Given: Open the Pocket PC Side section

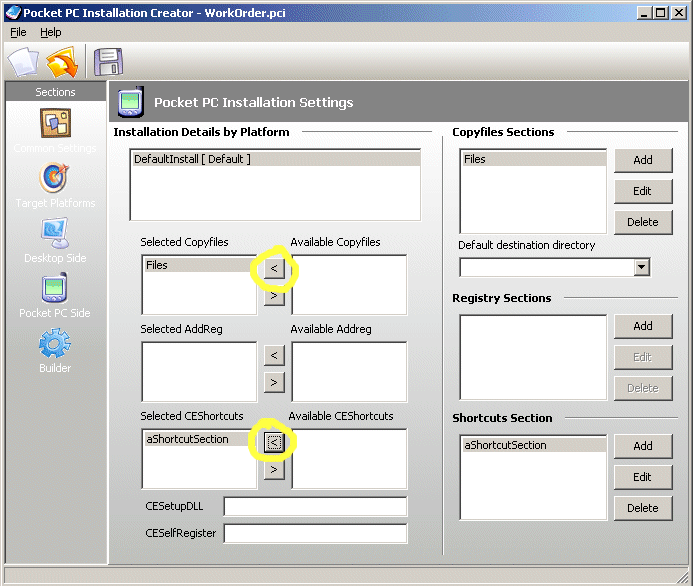Looking at the screenshot, I should tap(55, 295).
